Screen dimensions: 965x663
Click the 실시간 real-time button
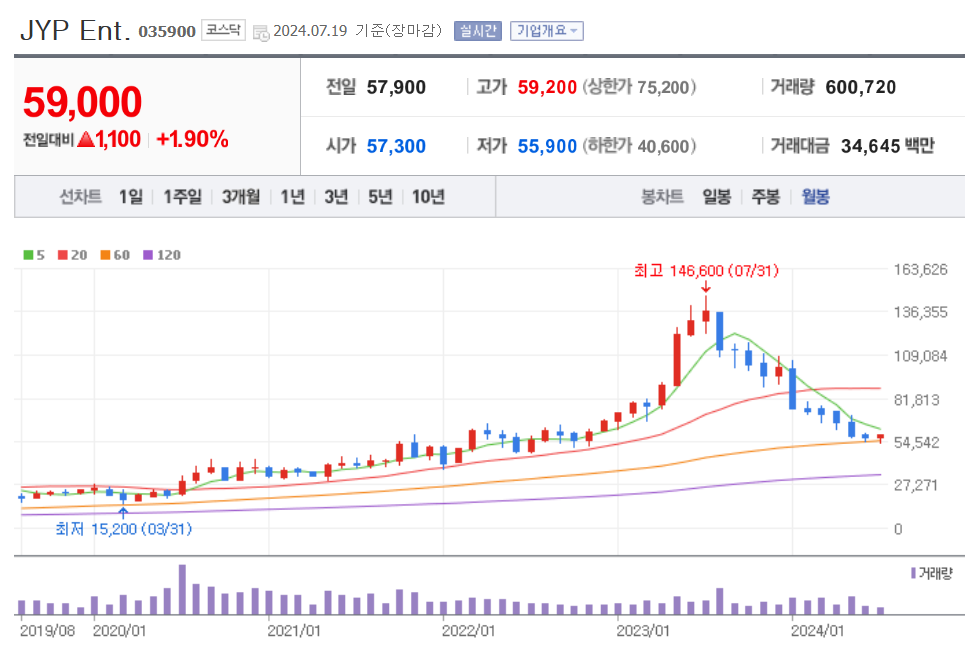pyautogui.click(x=478, y=31)
